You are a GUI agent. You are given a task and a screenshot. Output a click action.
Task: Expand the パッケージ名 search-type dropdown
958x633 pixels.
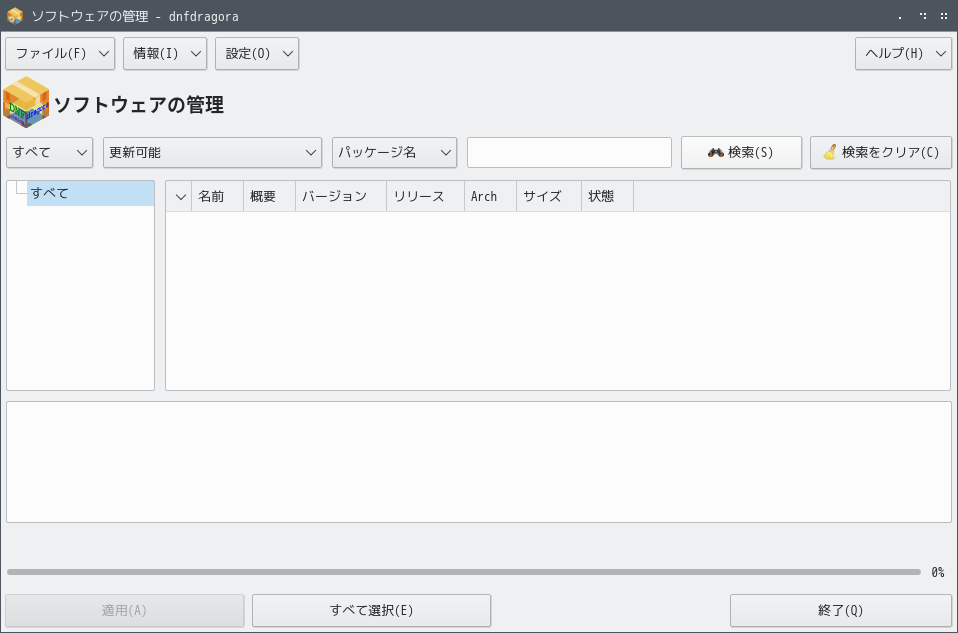pyautogui.click(x=394, y=152)
